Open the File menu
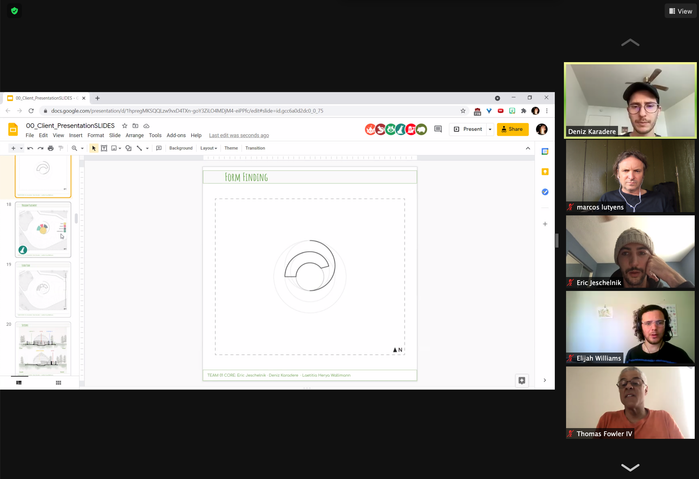 29,135
